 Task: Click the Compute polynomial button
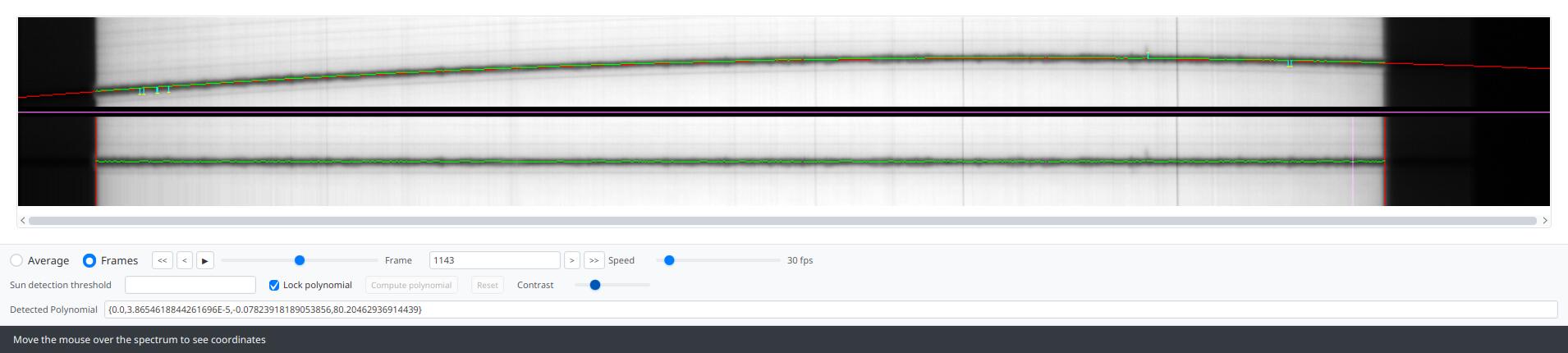click(411, 285)
